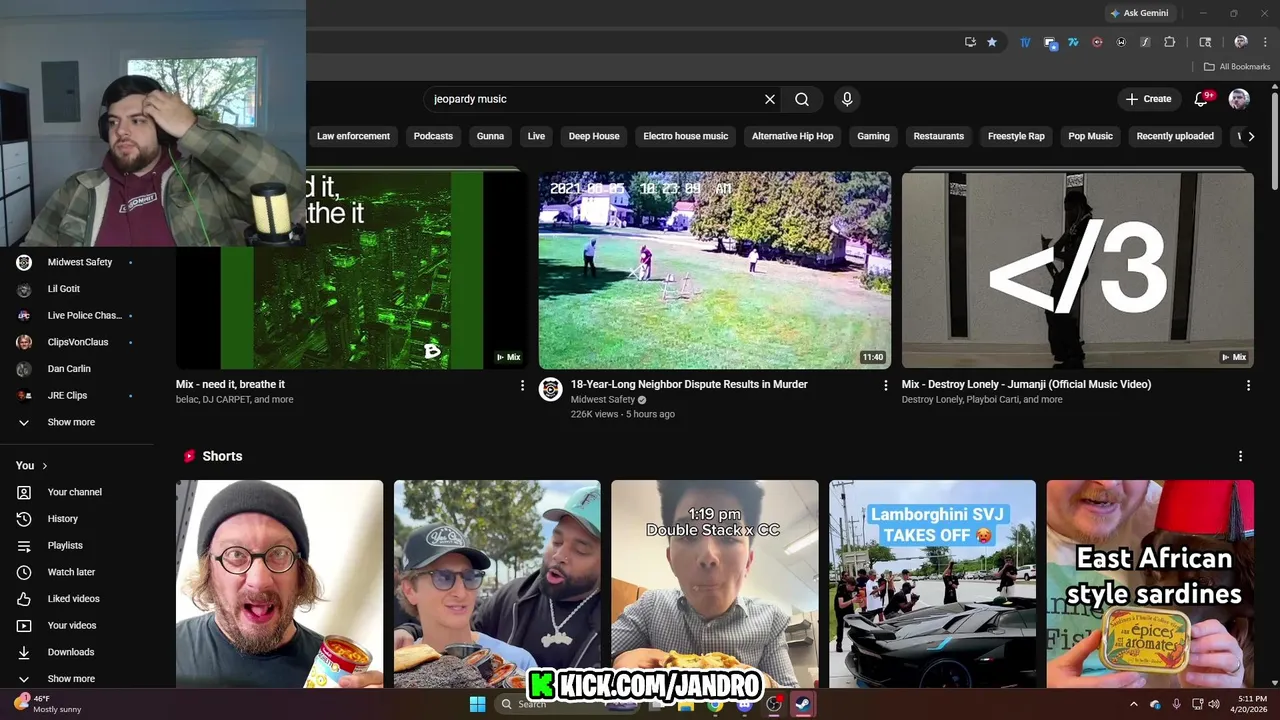Clear the search box with the X icon
1280x720 pixels.
click(x=770, y=99)
